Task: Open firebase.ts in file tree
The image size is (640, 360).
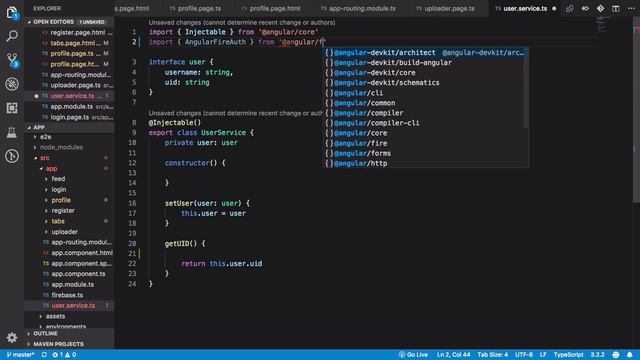Action: 67,295
